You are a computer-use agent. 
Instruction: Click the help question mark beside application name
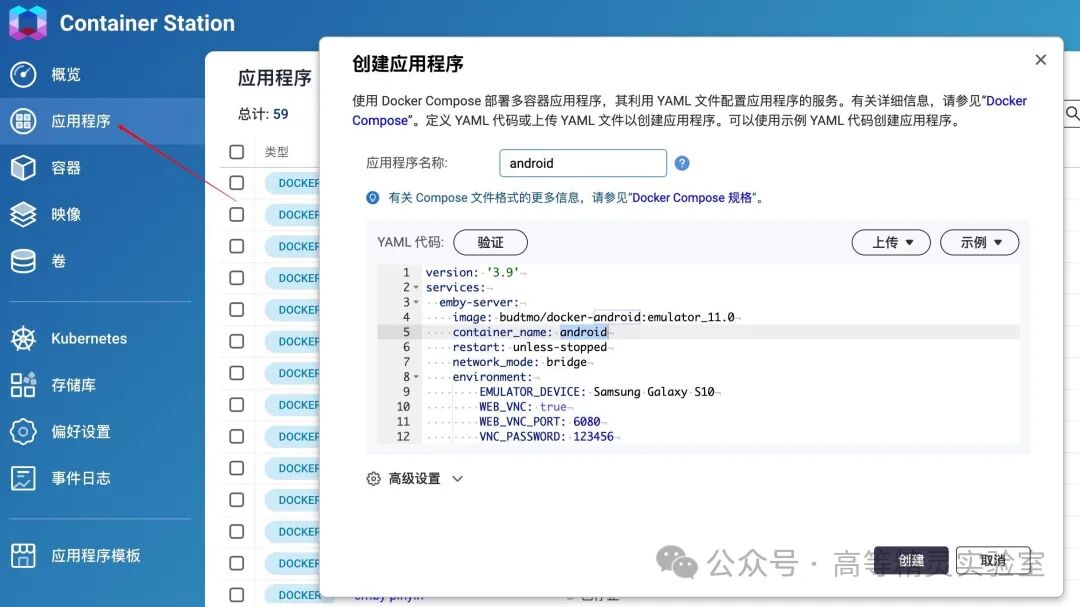(x=682, y=163)
